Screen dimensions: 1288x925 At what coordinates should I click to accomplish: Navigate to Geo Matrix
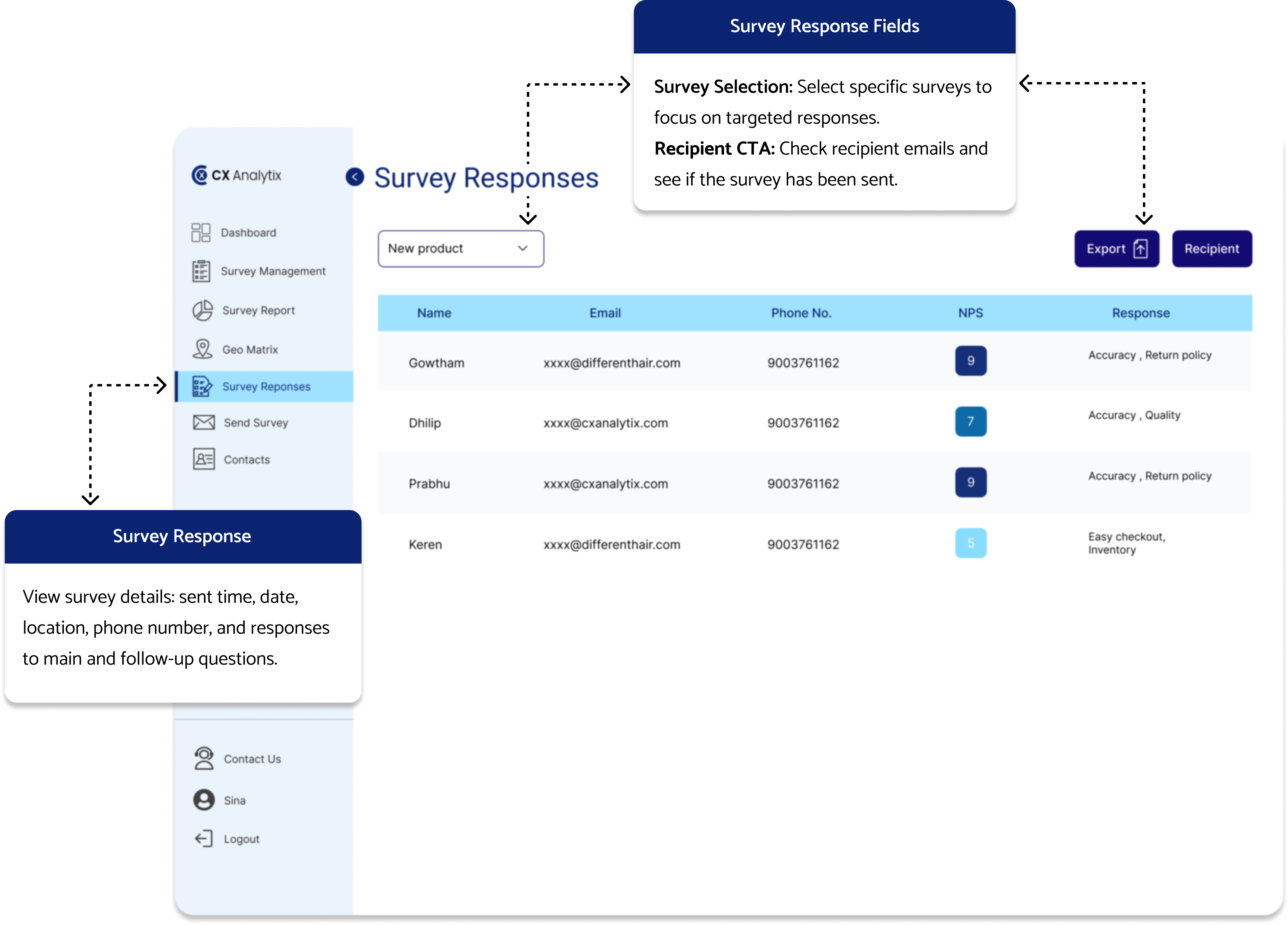[250, 350]
